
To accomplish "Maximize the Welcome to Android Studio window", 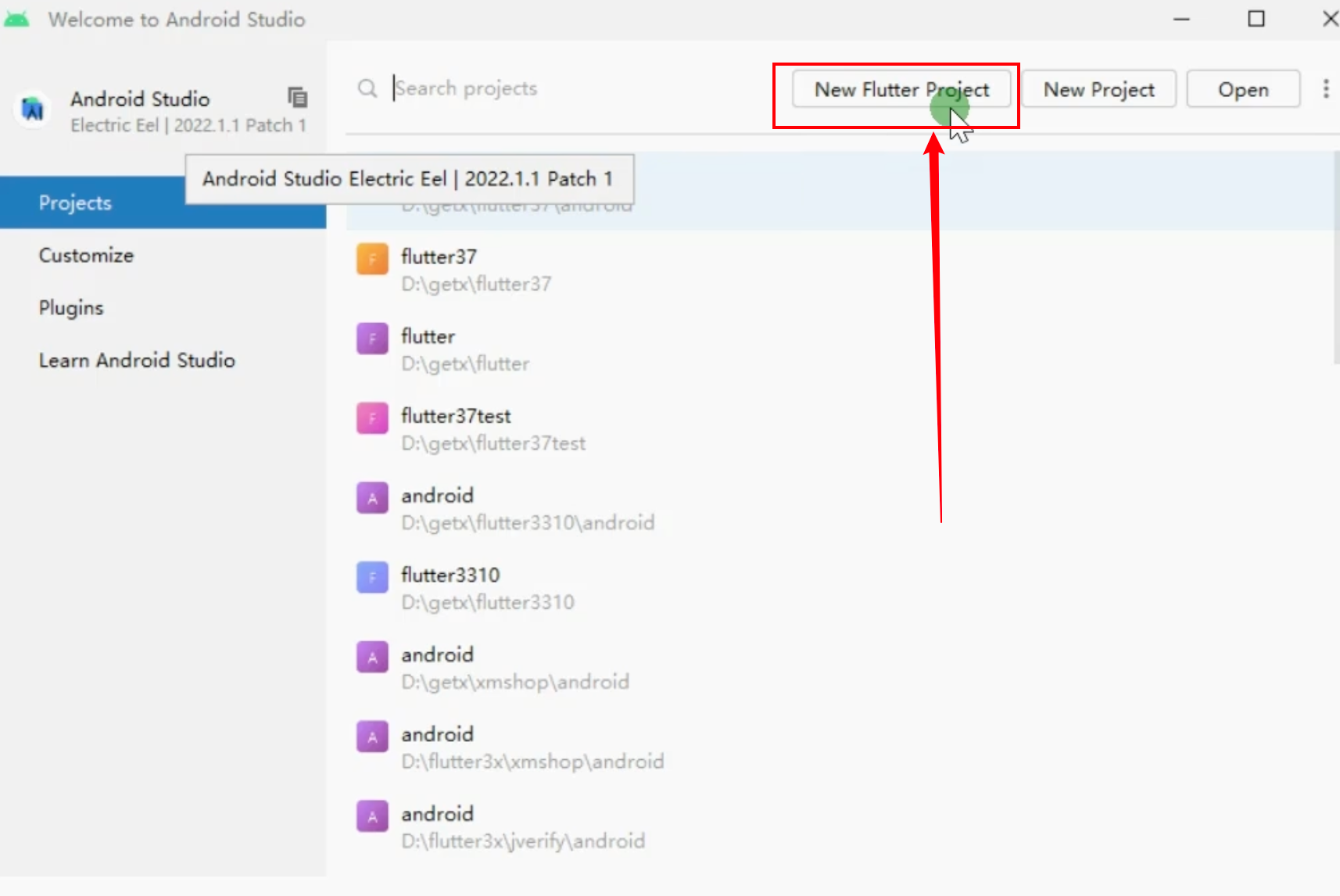I will 1256,19.
